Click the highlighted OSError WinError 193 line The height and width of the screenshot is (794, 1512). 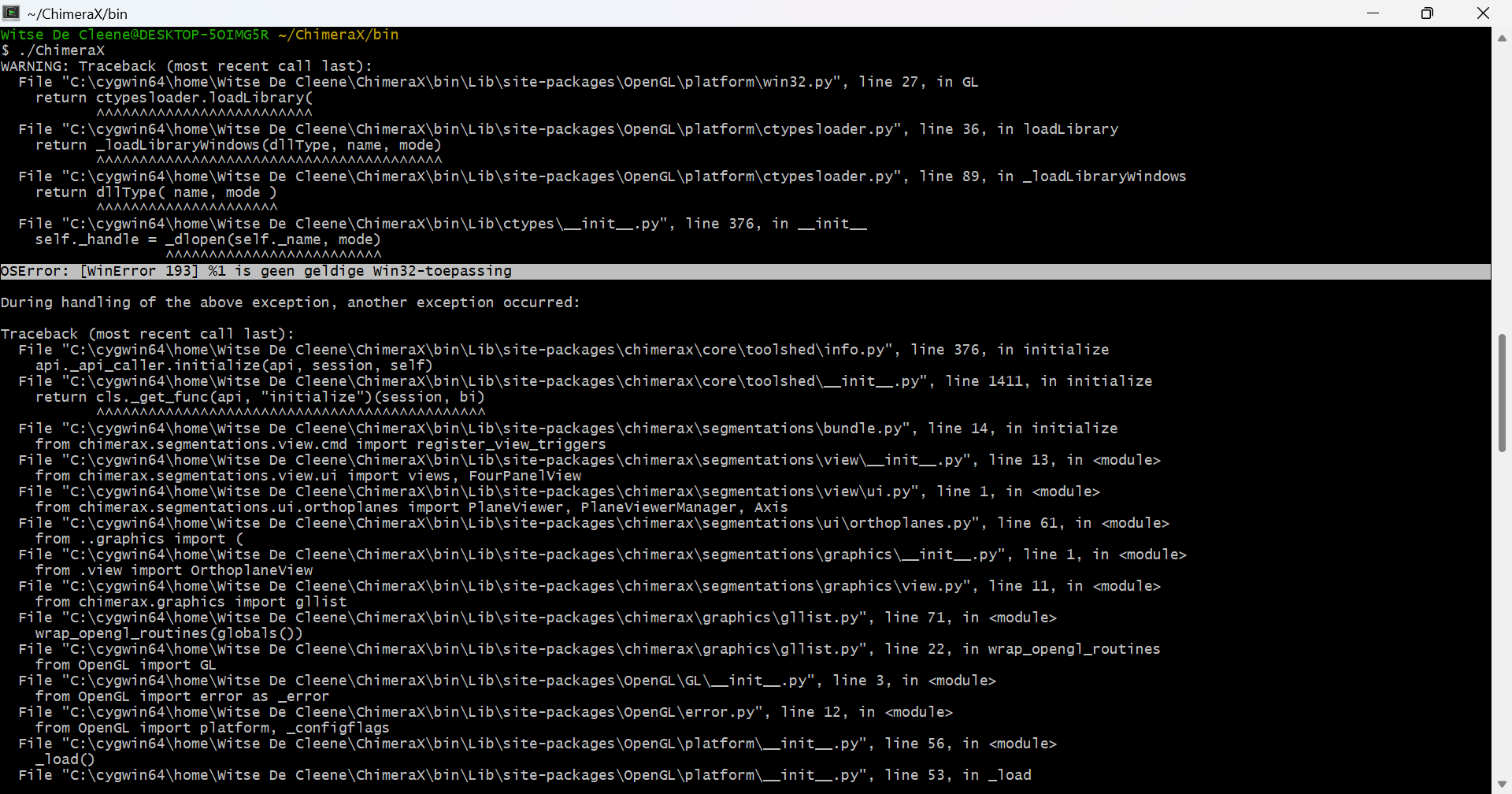[256, 271]
